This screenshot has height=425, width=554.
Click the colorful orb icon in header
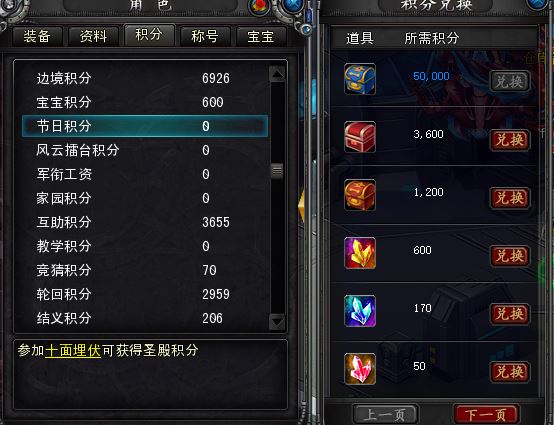[259, 6]
